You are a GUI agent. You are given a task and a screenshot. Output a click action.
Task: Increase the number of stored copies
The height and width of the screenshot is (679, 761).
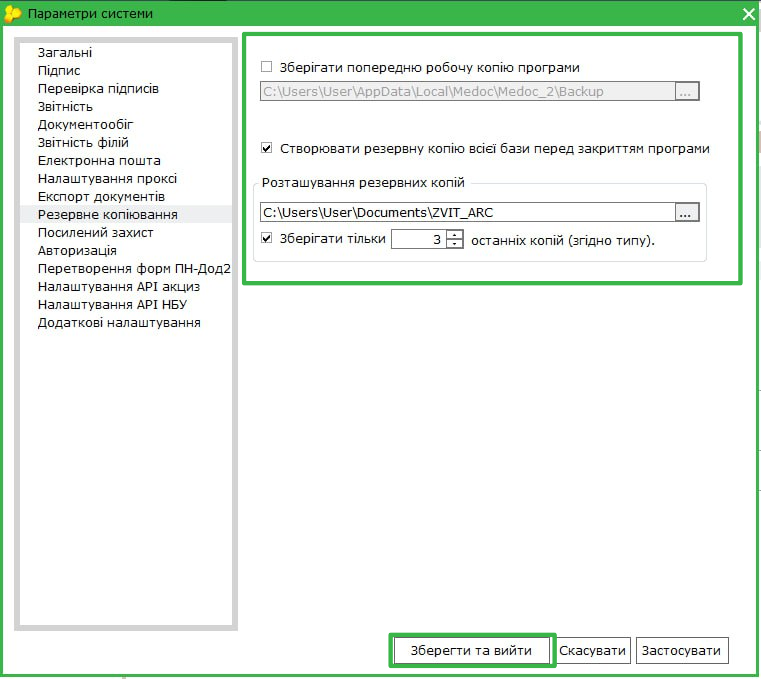tap(455, 235)
